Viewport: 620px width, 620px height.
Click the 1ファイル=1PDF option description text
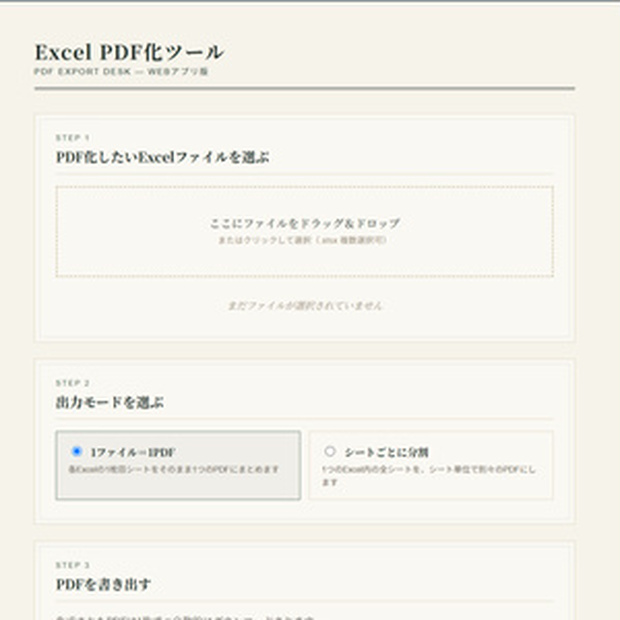click(174, 469)
